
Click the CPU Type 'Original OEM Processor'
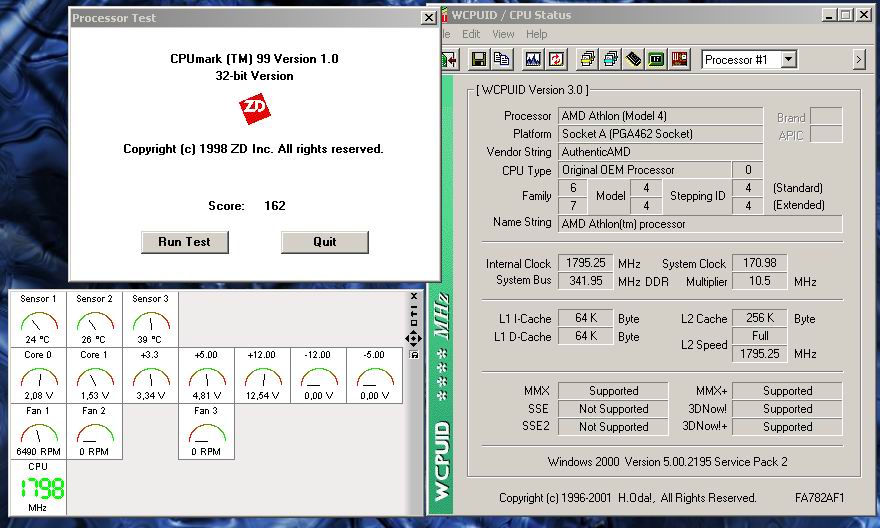(645, 170)
